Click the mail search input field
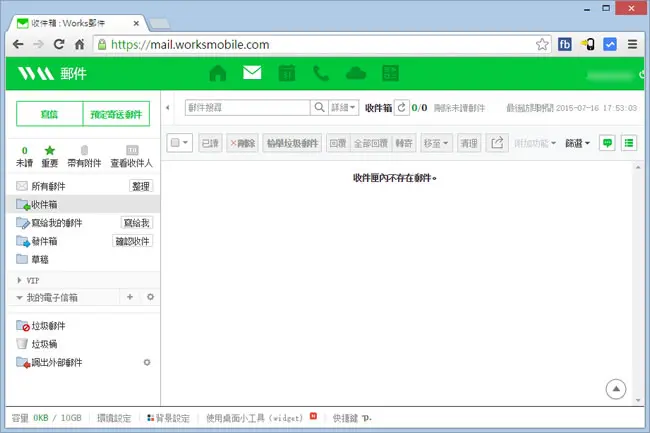 click(x=247, y=108)
